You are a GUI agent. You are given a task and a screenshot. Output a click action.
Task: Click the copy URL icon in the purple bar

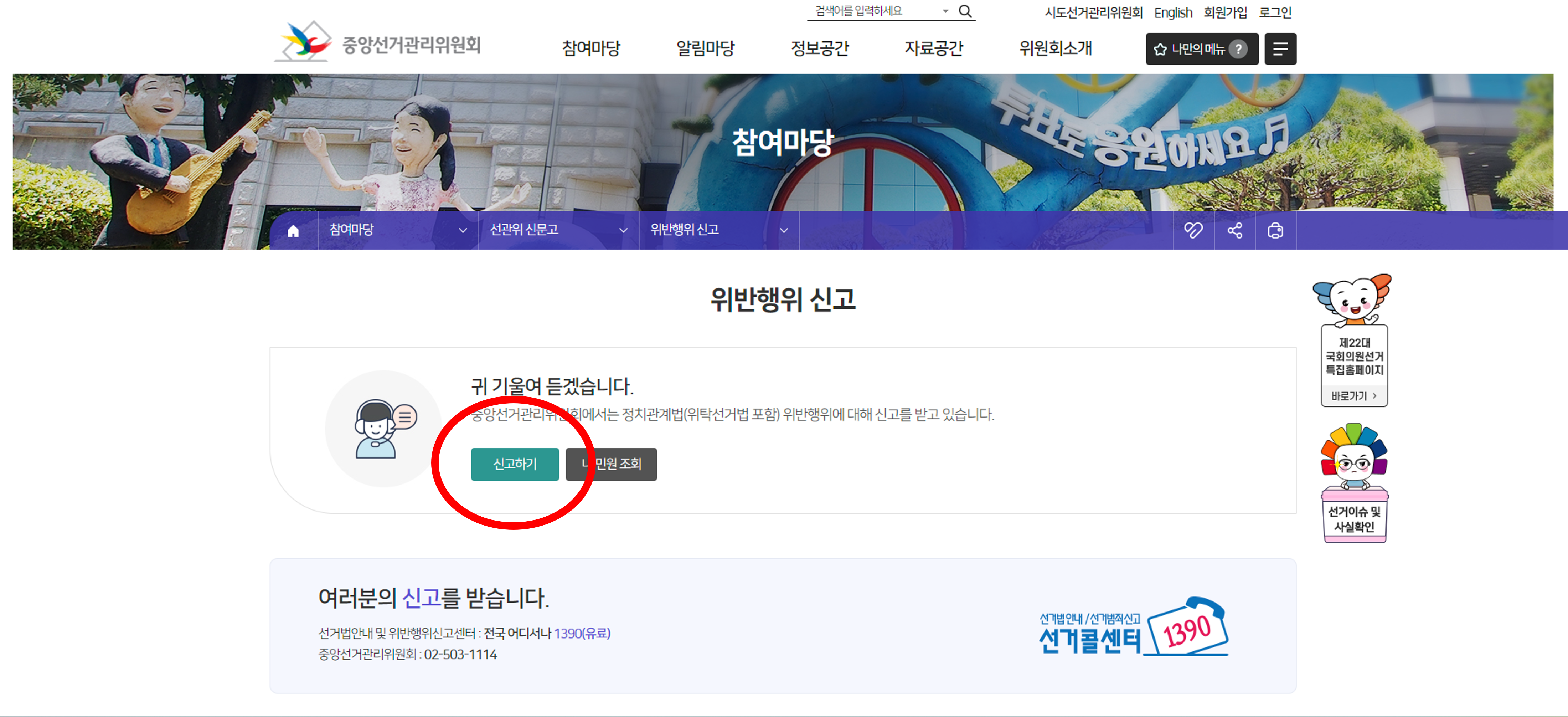[x=1194, y=230]
